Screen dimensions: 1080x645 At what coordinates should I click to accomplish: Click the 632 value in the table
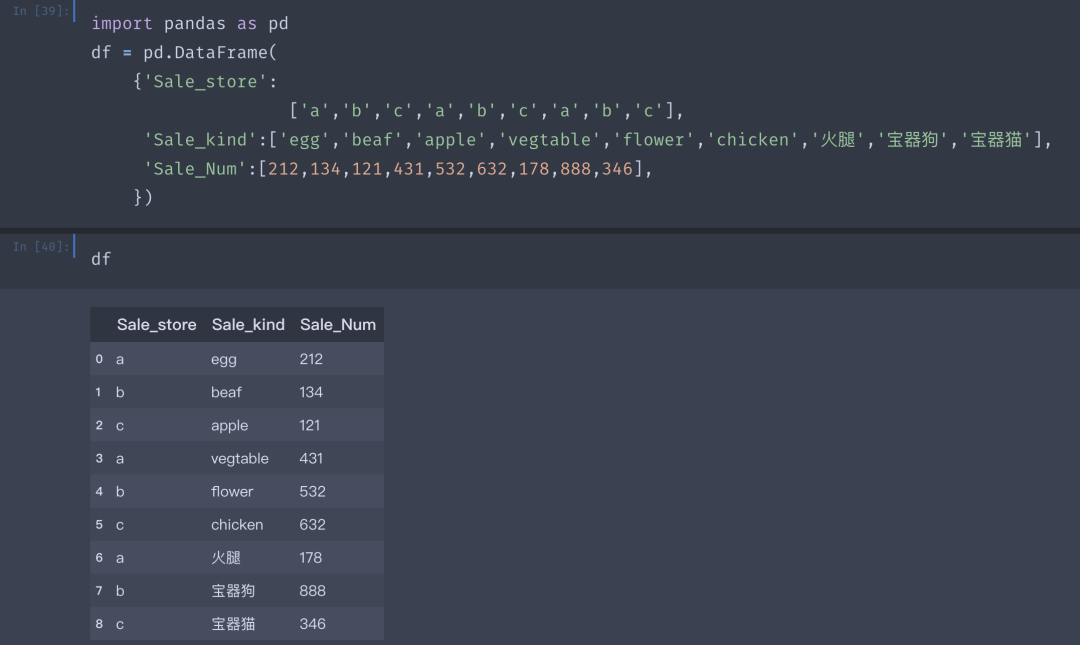[x=312, y=524]
